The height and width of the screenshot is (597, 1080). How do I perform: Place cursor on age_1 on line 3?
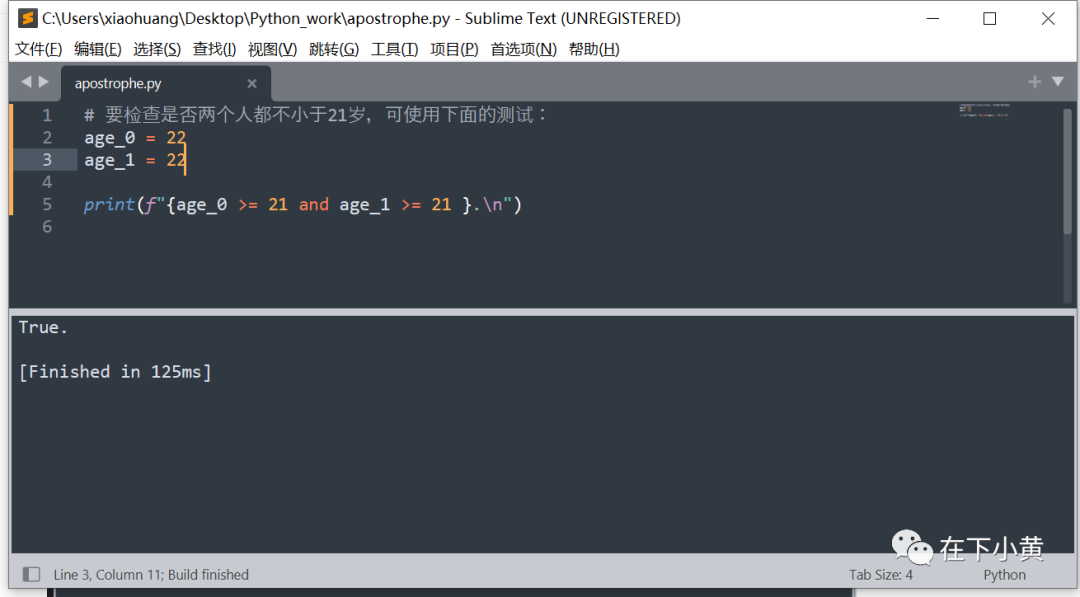tap(110, 160)
